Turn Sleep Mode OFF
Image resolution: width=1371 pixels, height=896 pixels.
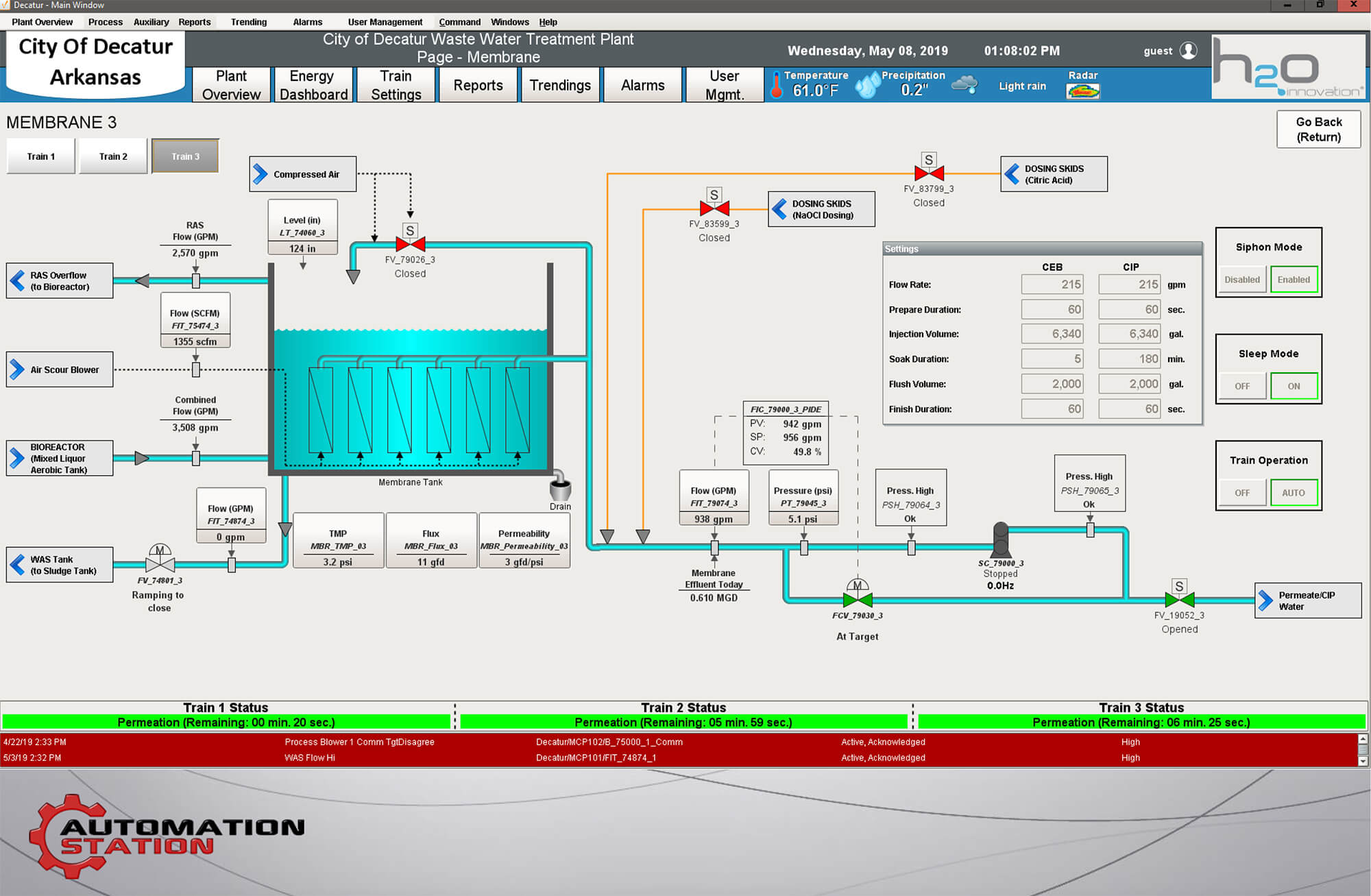click(x=1242, y=386)
